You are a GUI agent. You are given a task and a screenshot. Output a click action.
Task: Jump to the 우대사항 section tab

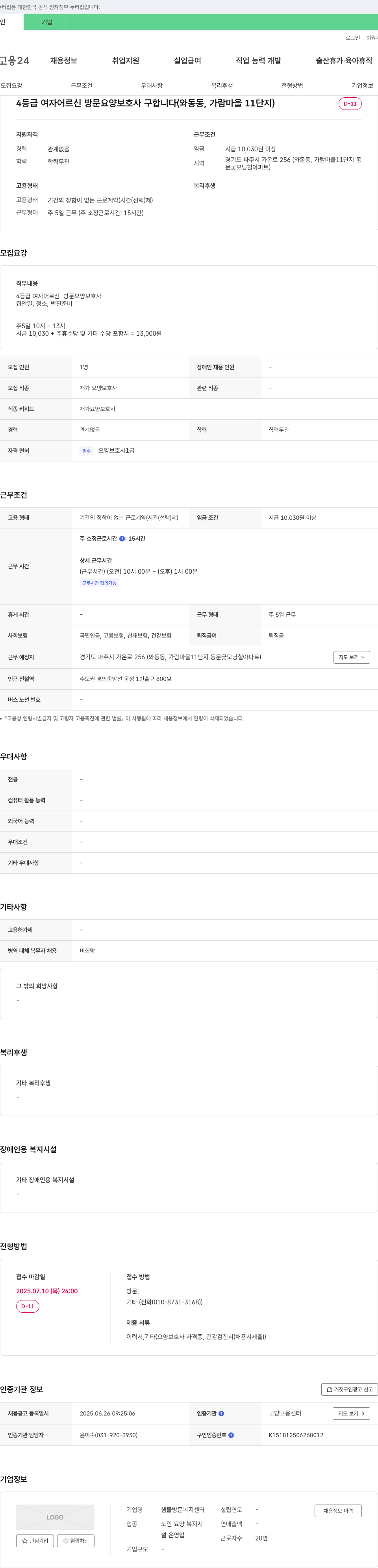tap(152, 86)
